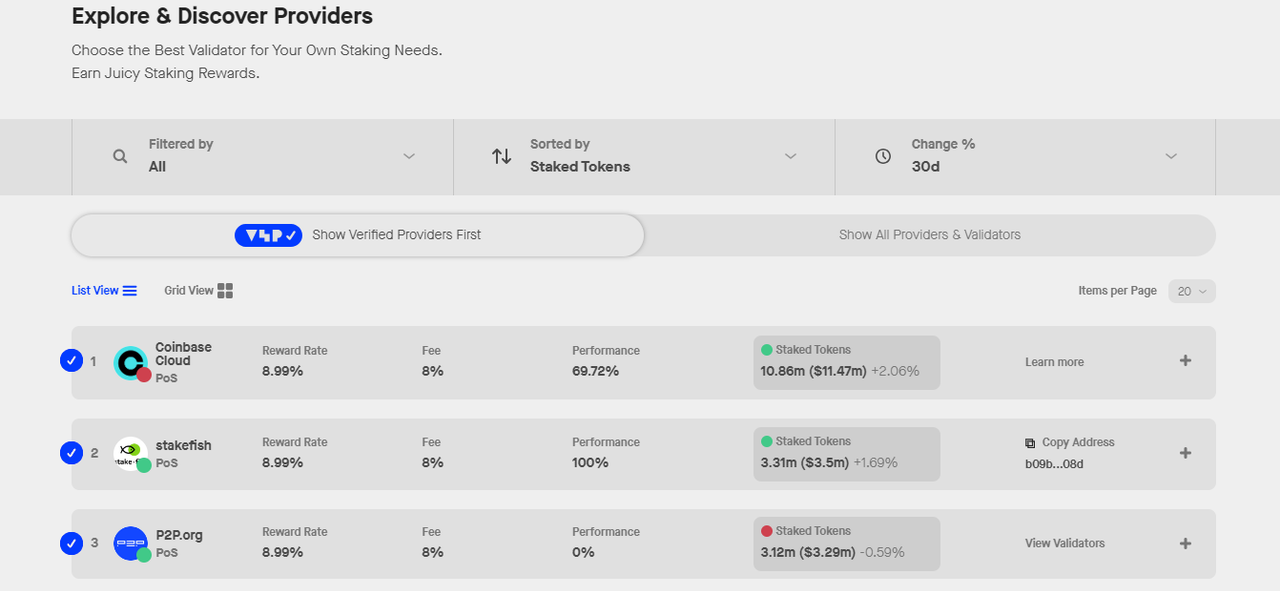The height and width of the screenshot is (591, 1280).
Task: Click the copy icon next to Copy Address
Action: (x=1031, y=443)
